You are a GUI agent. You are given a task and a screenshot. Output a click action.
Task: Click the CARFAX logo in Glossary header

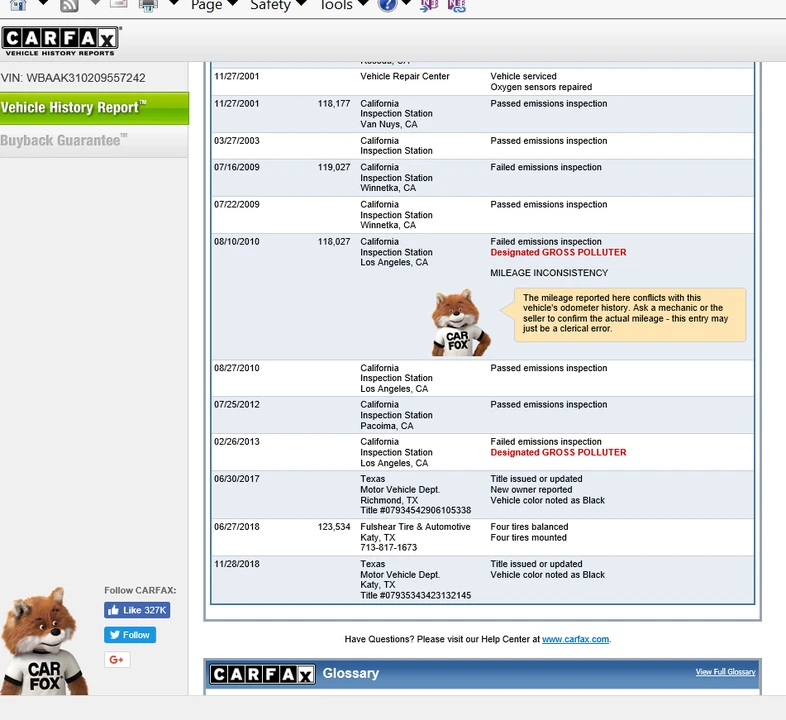click(x=263, y=674)
